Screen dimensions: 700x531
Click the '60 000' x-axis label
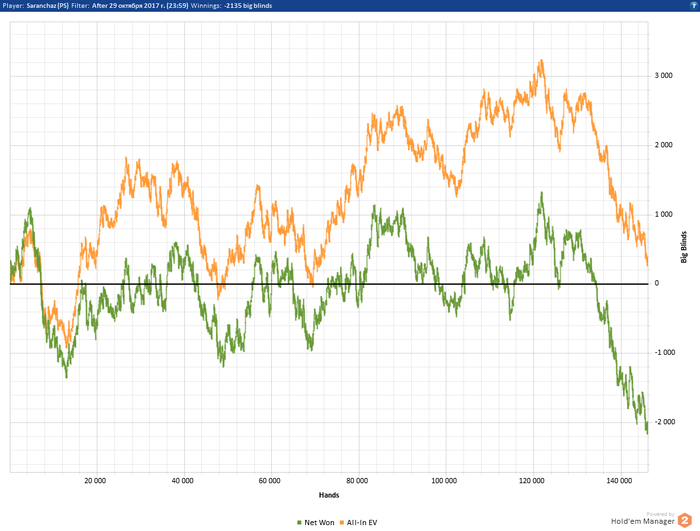pos(270,481)
